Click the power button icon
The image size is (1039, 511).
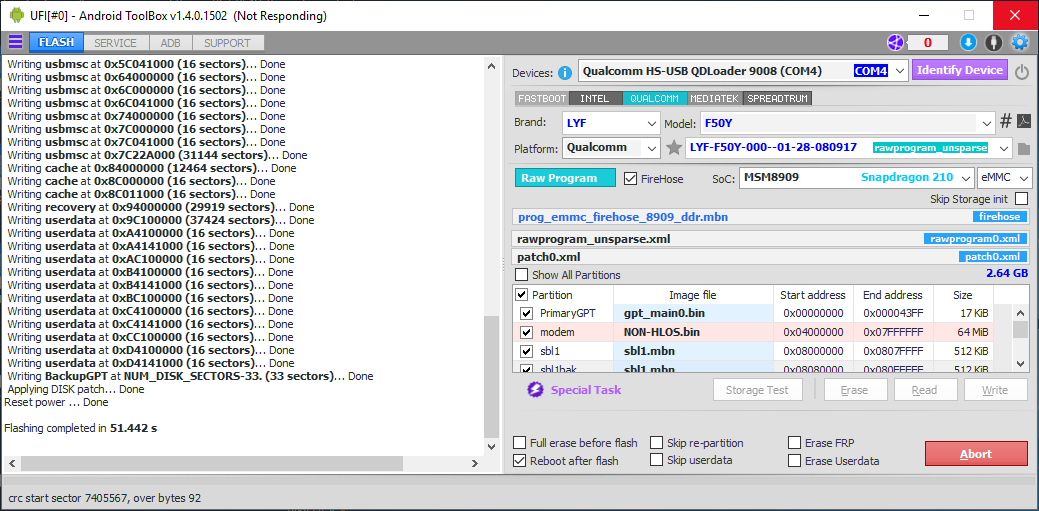click(x=1022, y=72)
